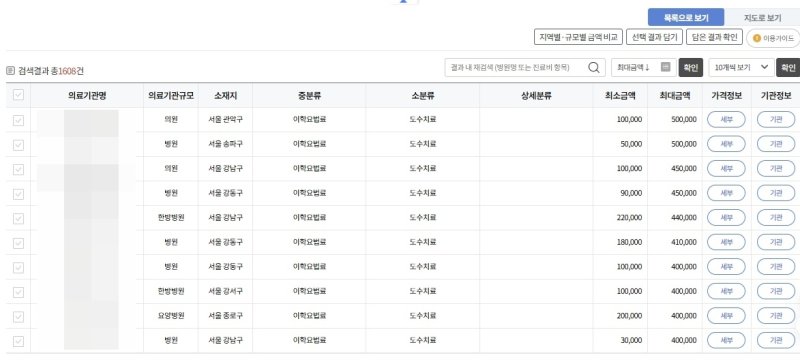
Task: Click the 지역별·규모별 금액 비교 button
Action: [578, 37]
